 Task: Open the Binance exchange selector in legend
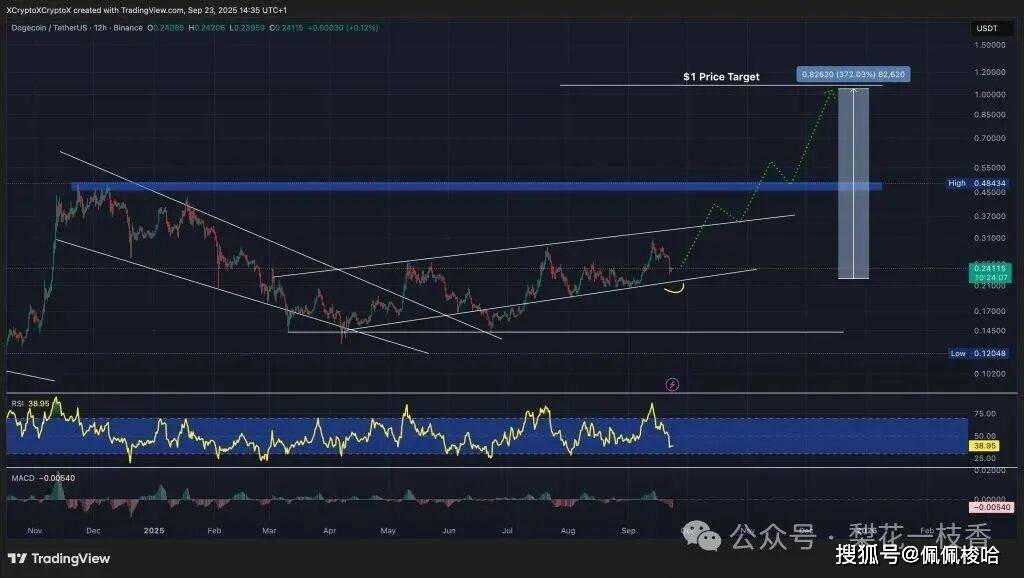[128, 30]
